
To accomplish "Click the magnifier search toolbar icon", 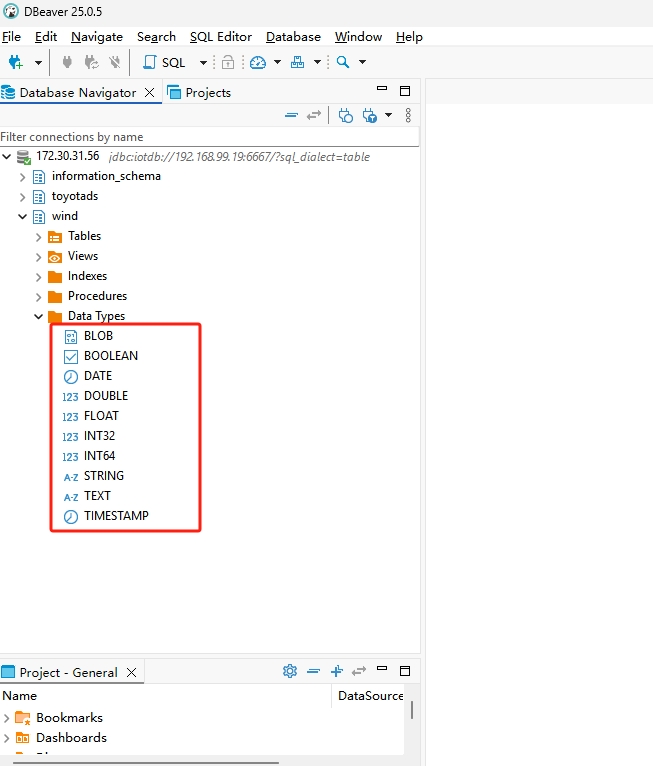I will [343, 62].
